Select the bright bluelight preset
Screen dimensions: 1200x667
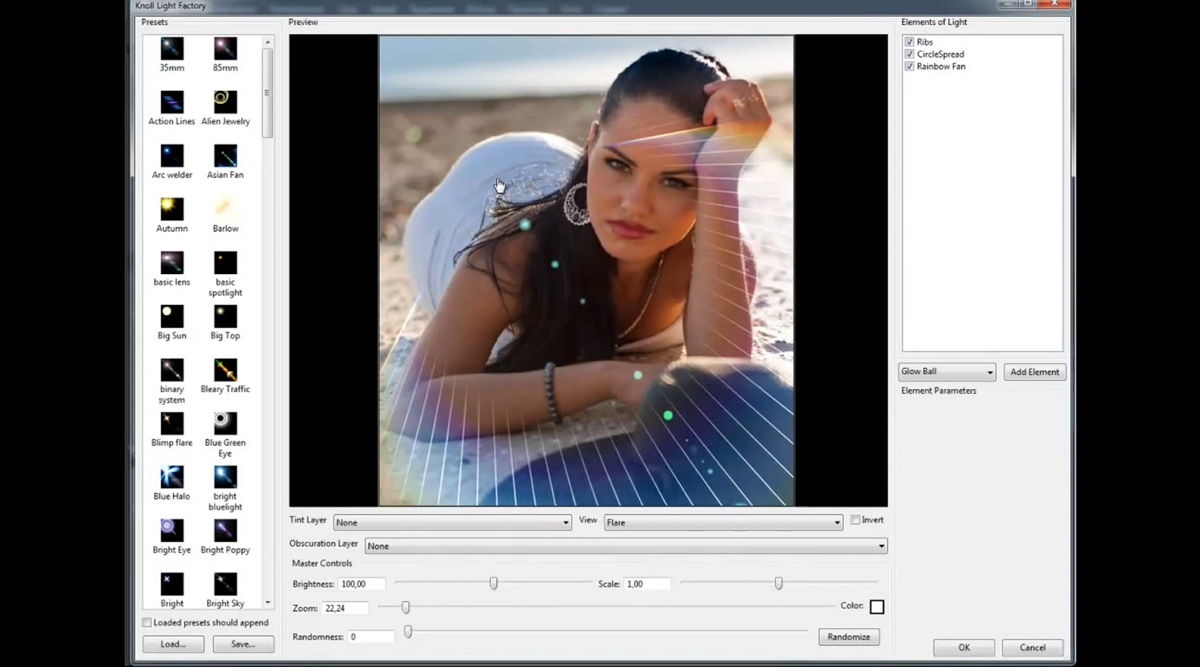point(225,477)
